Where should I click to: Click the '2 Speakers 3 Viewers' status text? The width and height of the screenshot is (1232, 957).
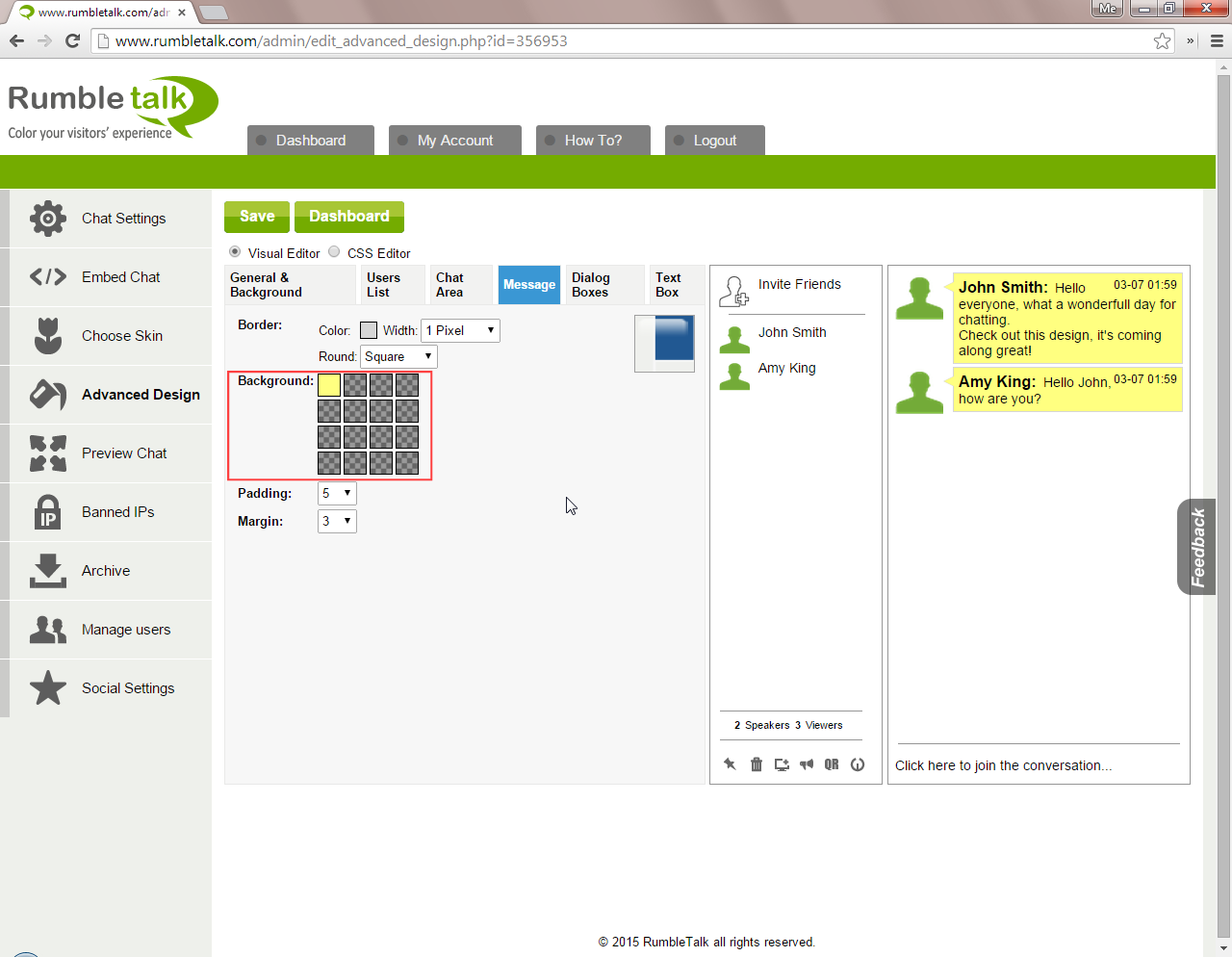(x=788, y=725)
